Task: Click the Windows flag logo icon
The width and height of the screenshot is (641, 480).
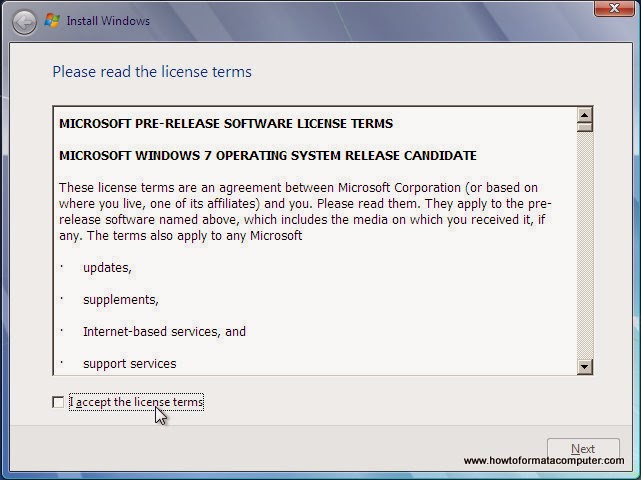Action: tap(52, 20)
